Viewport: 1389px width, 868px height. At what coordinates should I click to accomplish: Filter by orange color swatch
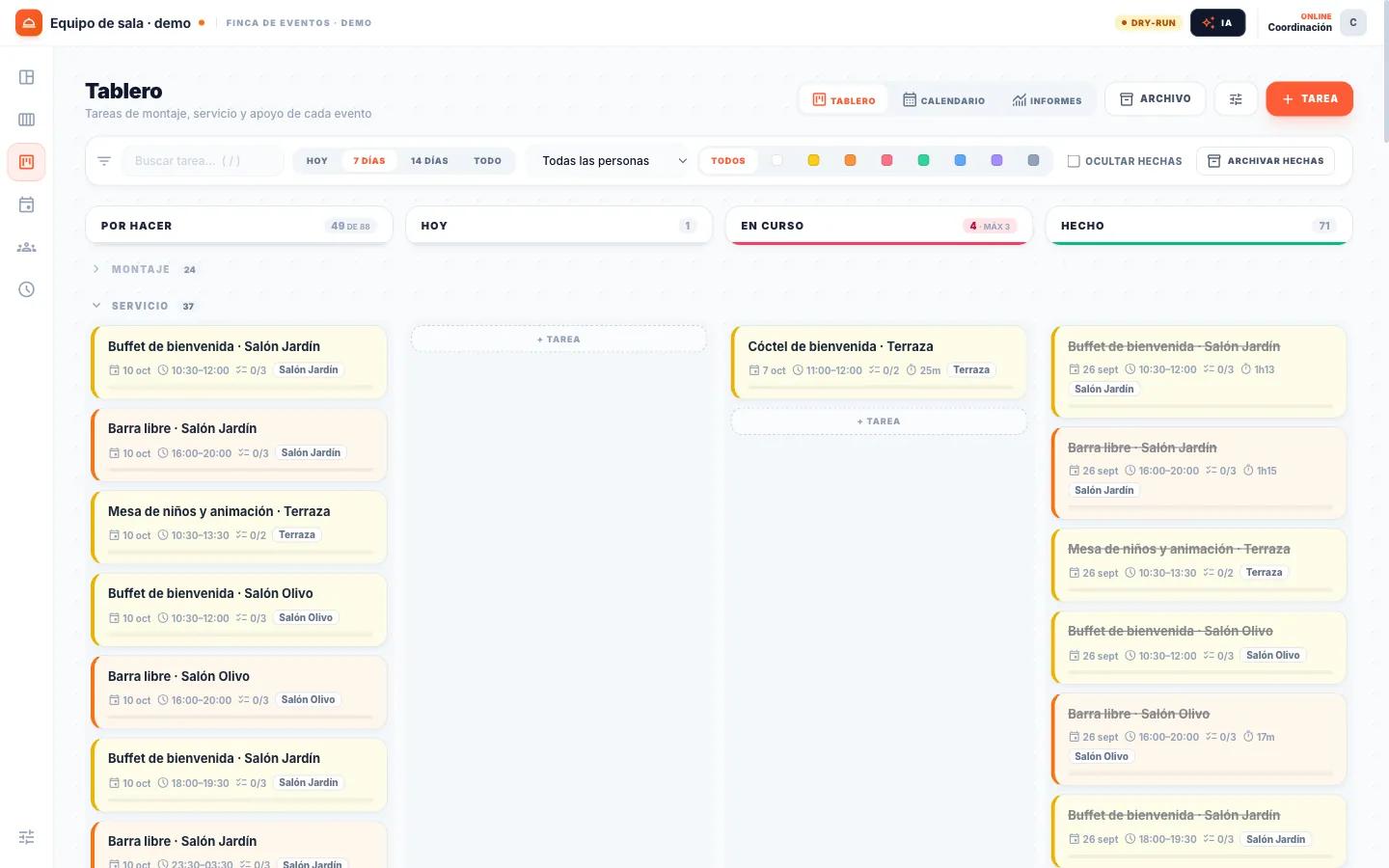click(850, 160)
